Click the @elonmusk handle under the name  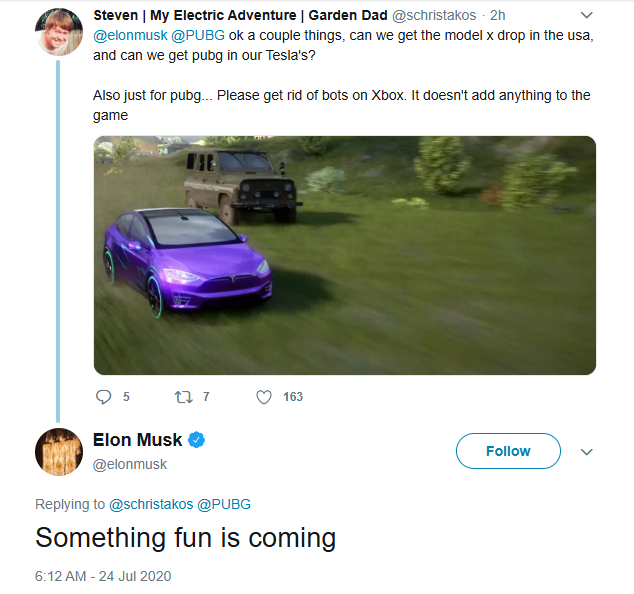(x=130, y=464)
